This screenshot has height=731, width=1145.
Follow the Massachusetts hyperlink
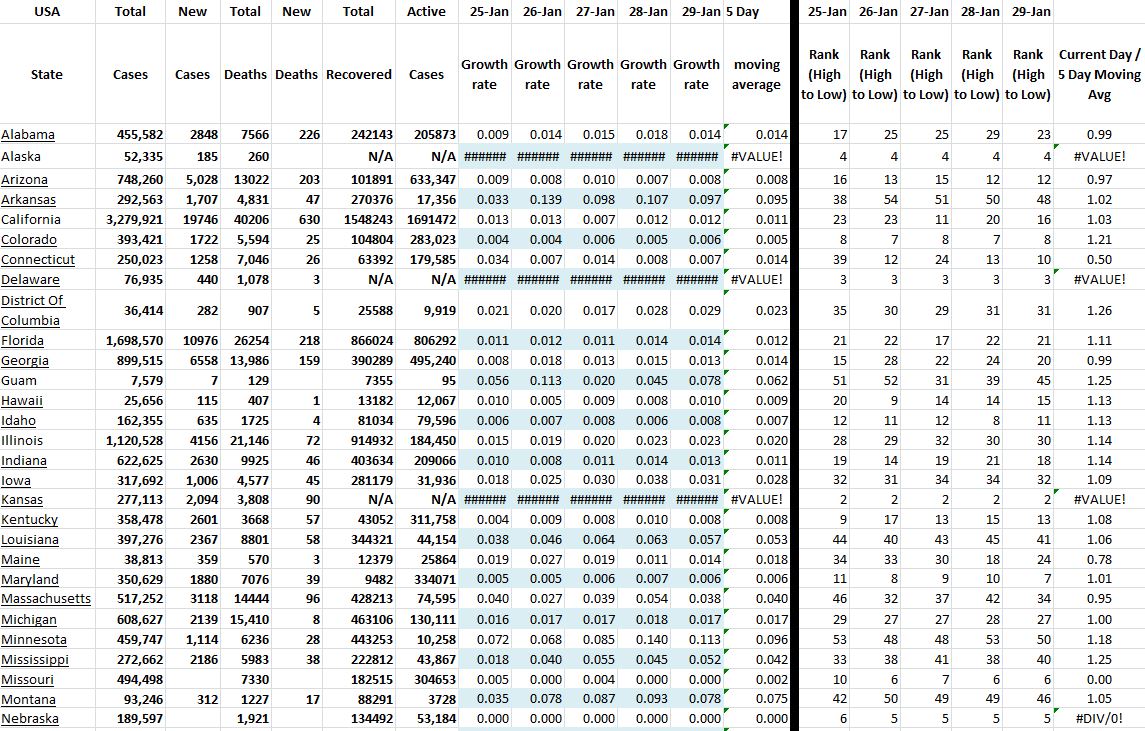[x=46, y=599]
